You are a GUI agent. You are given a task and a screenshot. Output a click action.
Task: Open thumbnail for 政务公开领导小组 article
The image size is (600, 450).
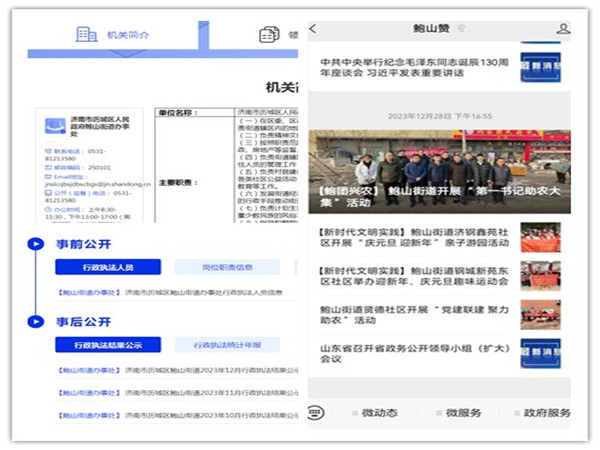pos(540,353)
